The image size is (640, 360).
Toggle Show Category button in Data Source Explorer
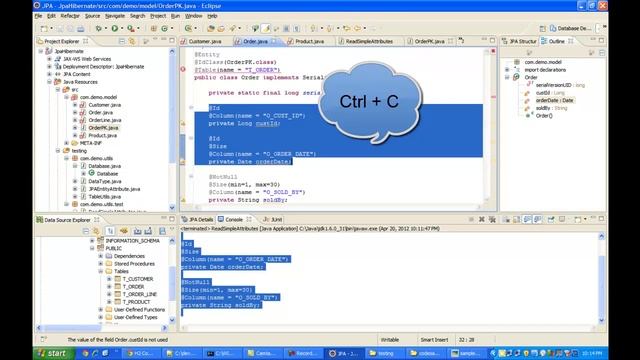click(110, 231)
